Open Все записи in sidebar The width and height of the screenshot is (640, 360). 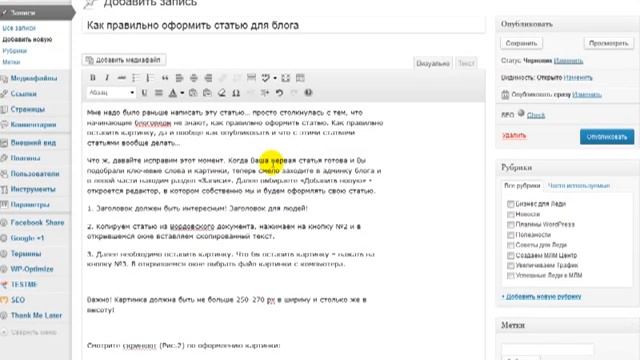[19, 28]
